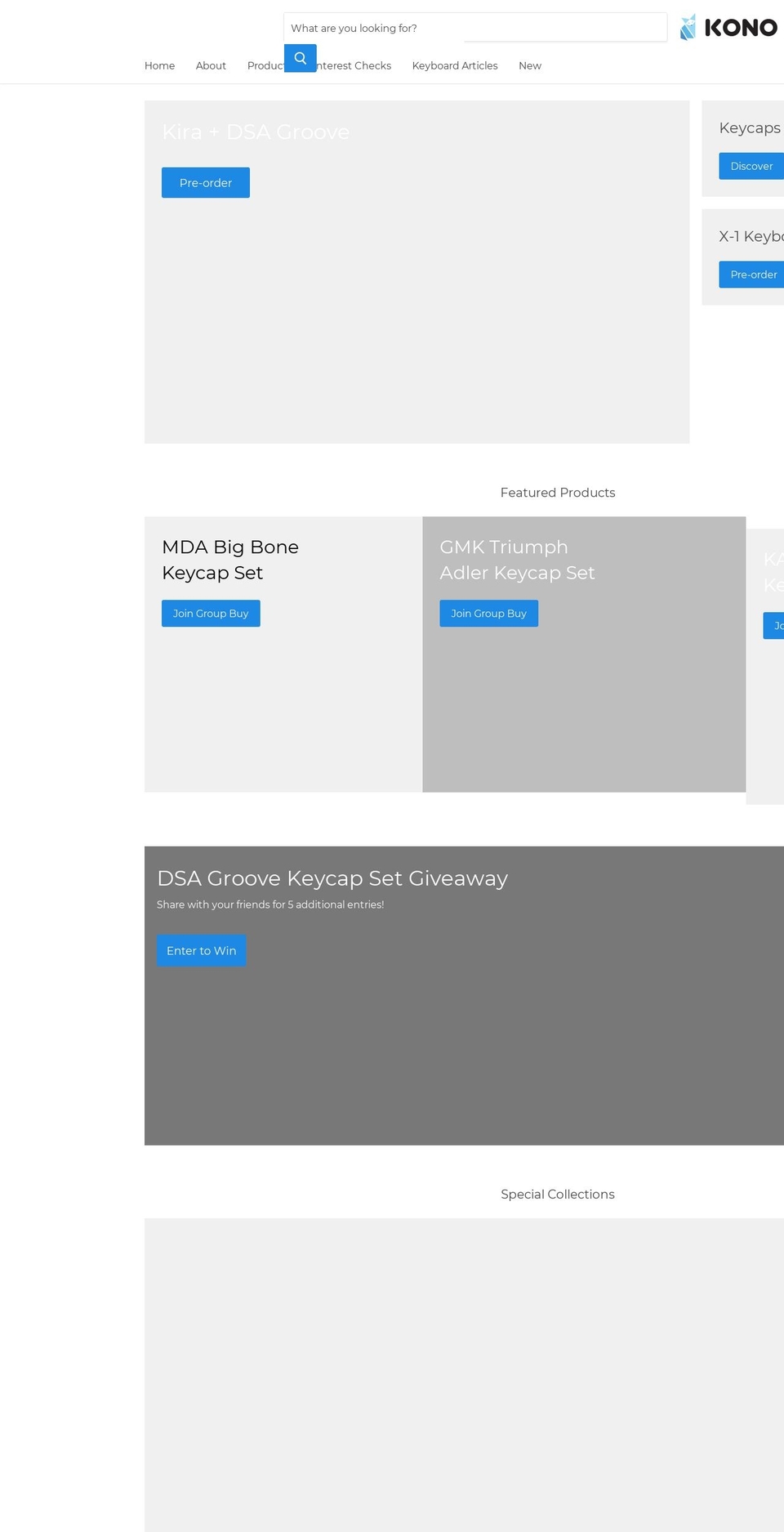Viewport: 784px width, 1532px height.
Task: Click Pre-order under X-1 Keyboard
Action: [751, 275]
